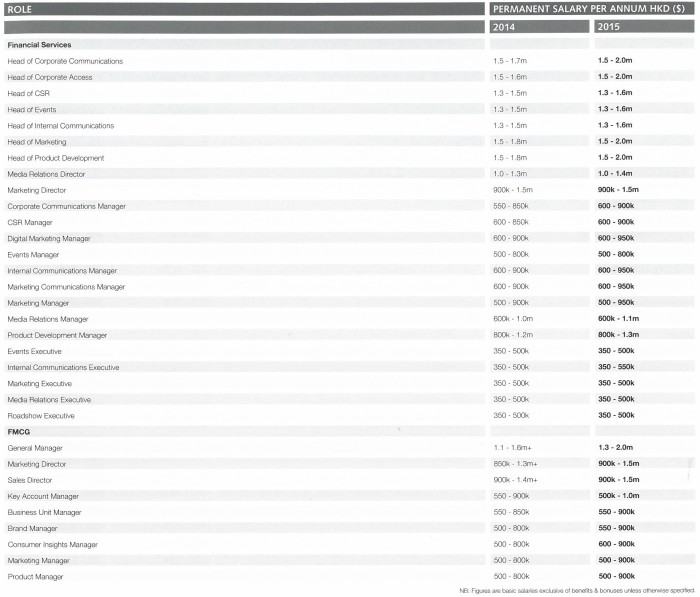This screenshot has width=700, height=597.
Task: Click the CSR Manager role name
Action: 29,222
